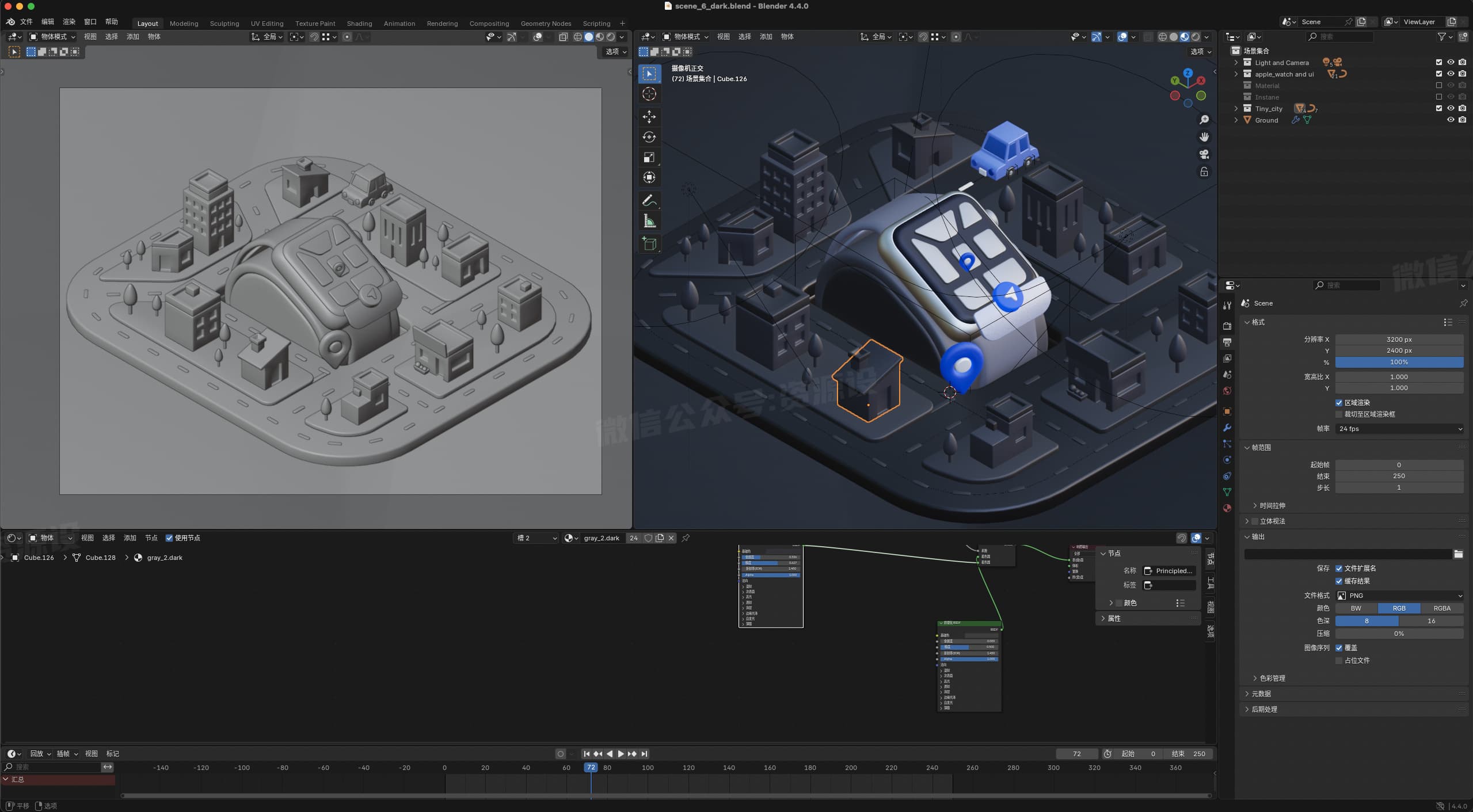Open the Particles properties tab
Screen dimensions: 1473x812
[1227, 444]
